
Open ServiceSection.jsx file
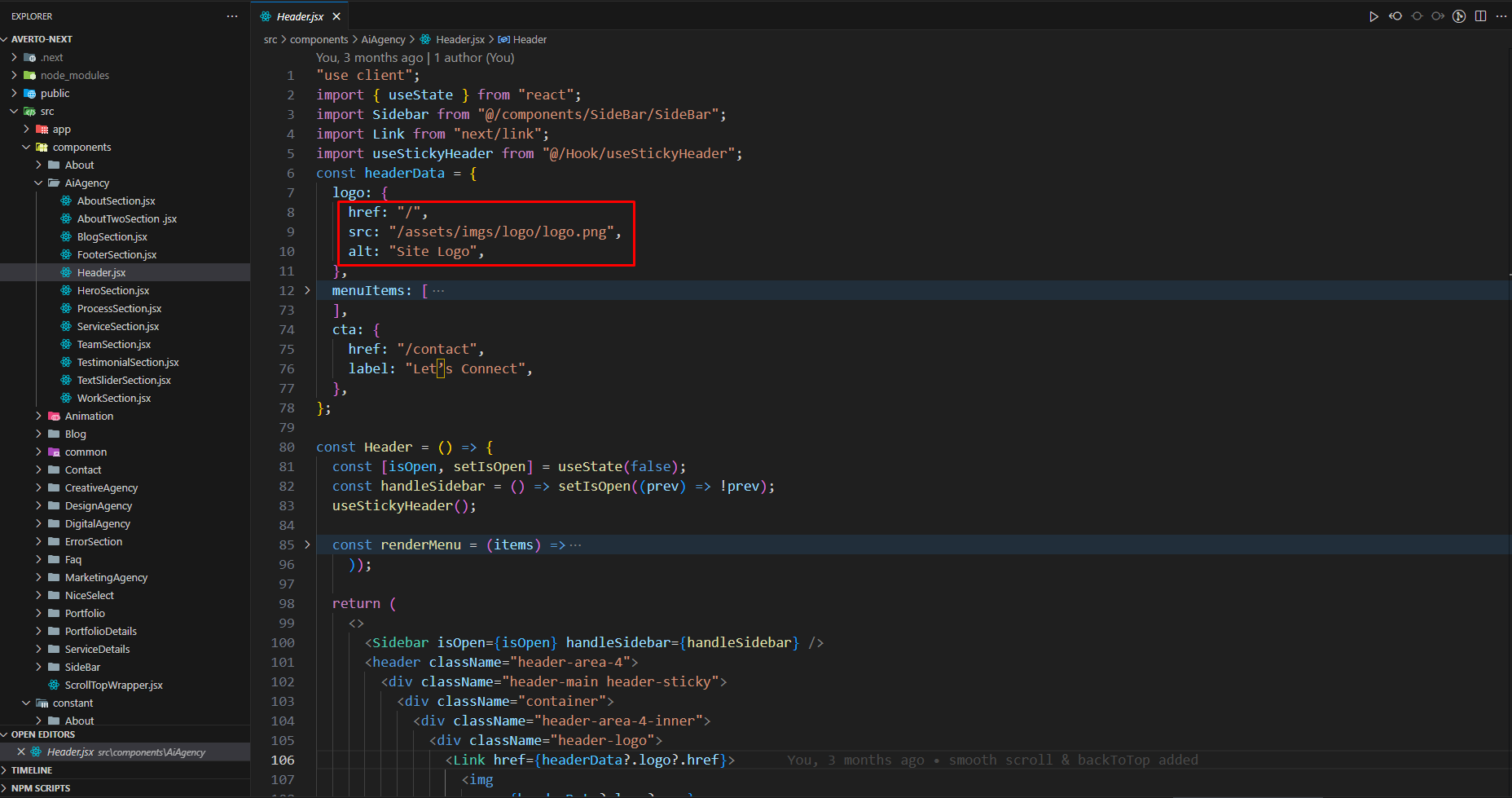[117, 326]
